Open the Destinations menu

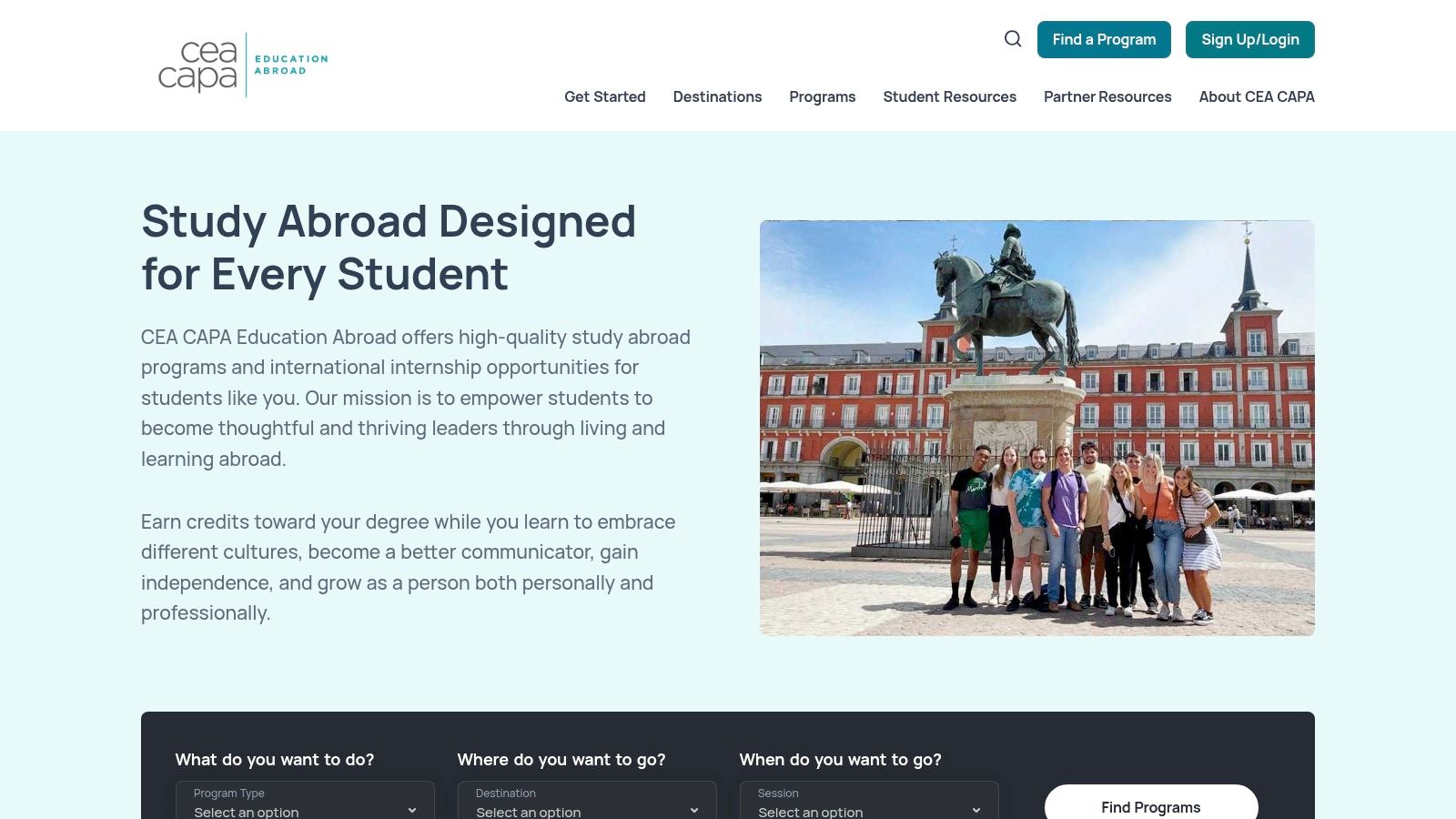[717, 96]
